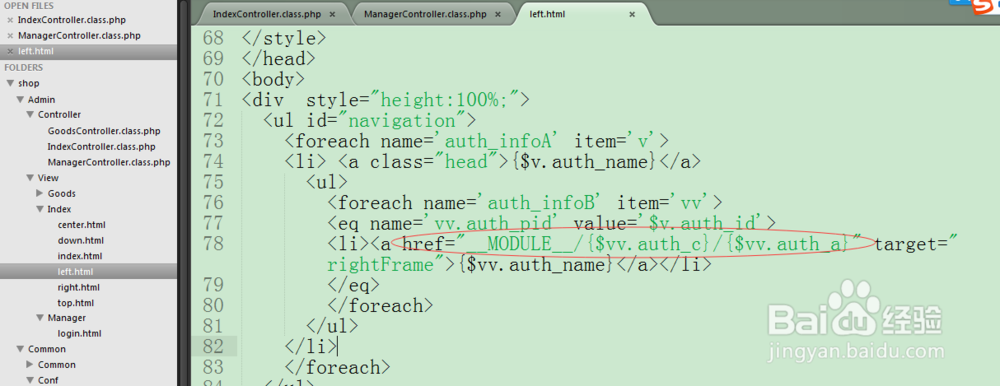Screen dimensions: 1000x386
Task: Open login.html in the Manager folder
Action: coord(79,334)
